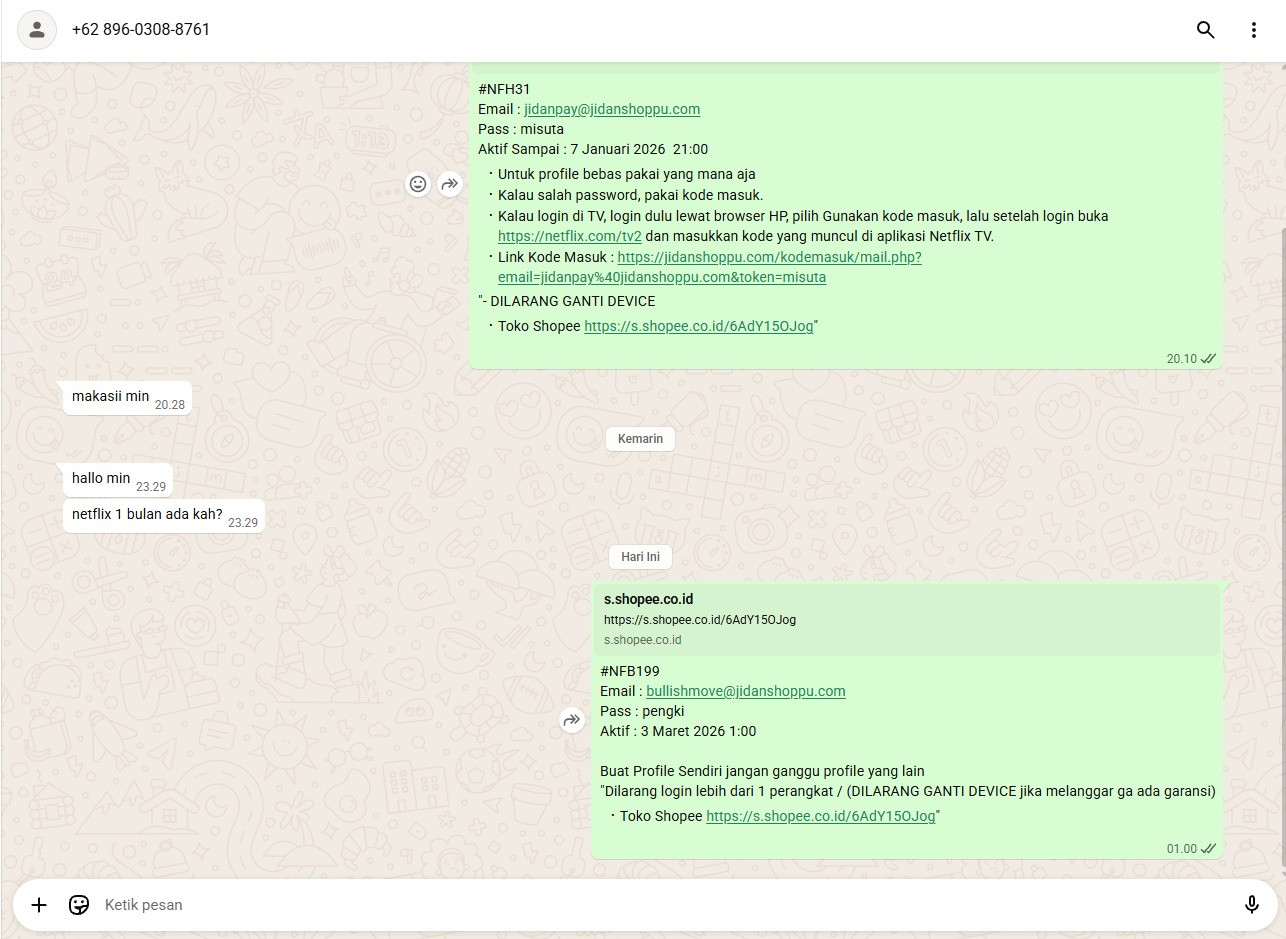Open the attach plus menu

[39, 905]
